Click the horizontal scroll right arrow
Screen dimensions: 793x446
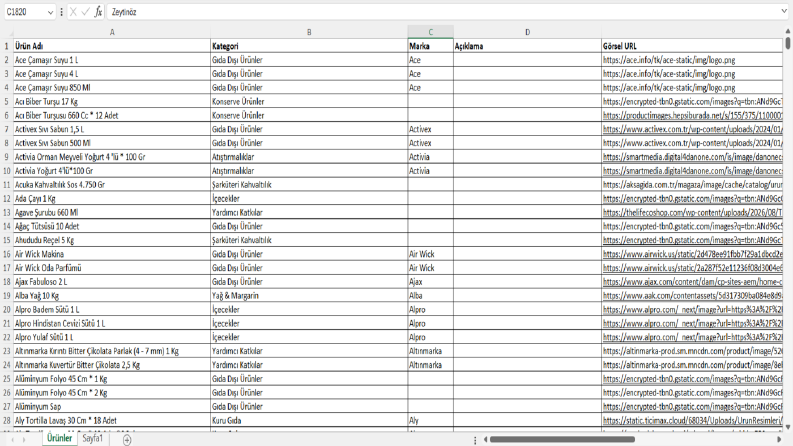tap(779, 439)
